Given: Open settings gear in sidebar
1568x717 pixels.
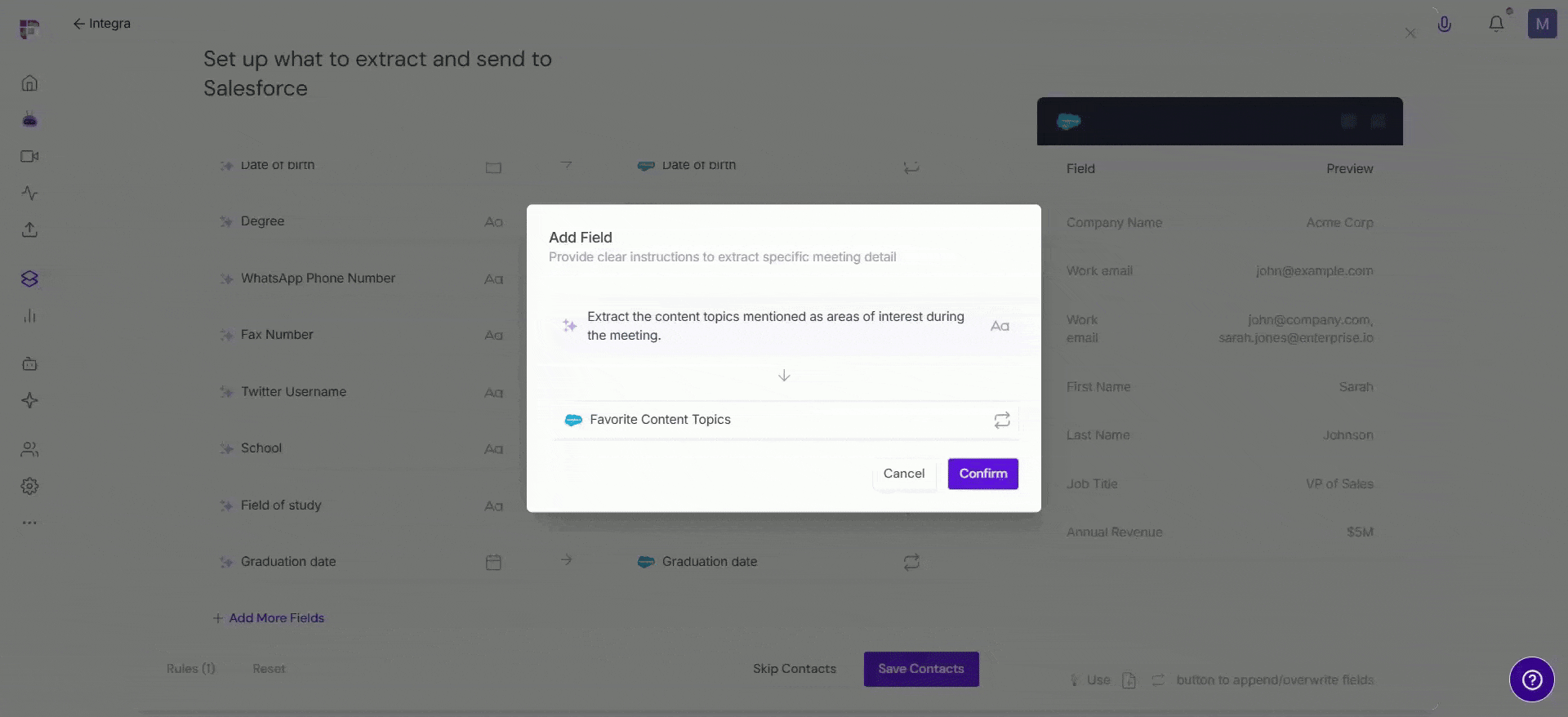Looking at the screenshot, I should [29, 486].
